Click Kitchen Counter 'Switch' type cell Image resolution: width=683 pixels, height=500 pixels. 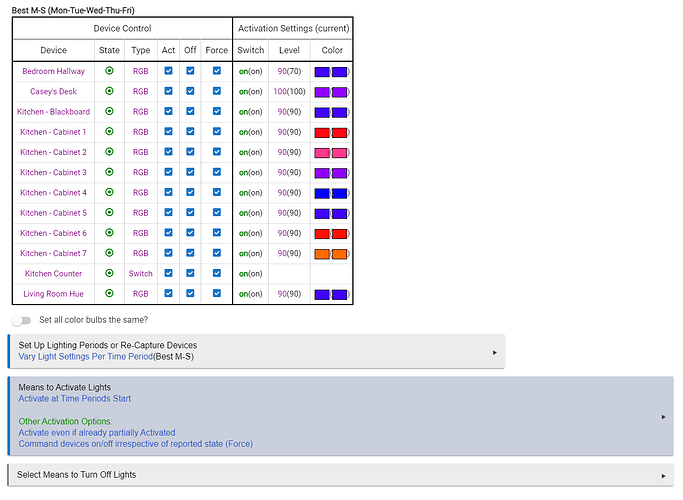pos(141,274)
